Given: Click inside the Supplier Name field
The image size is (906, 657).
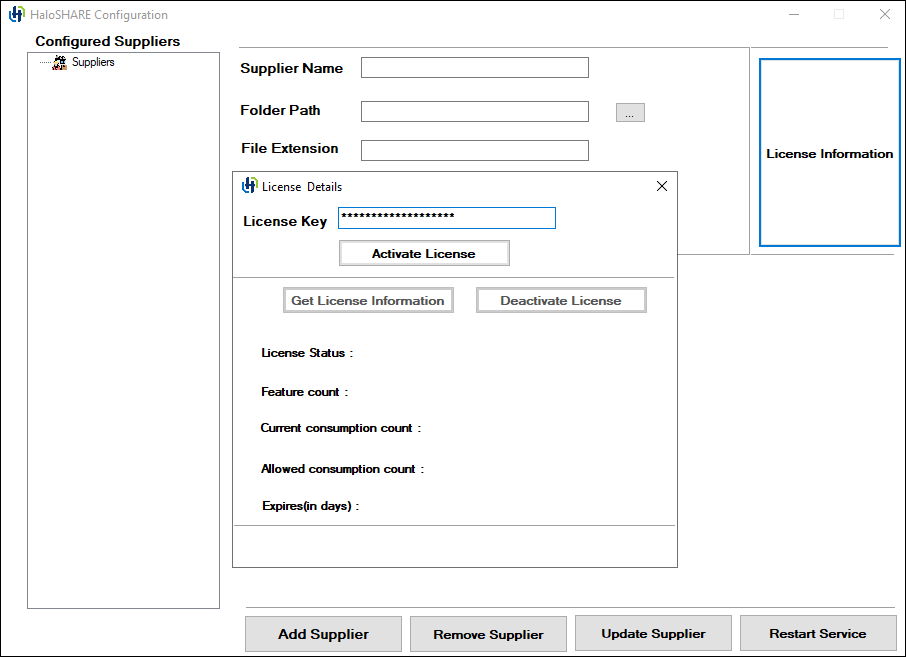Looking at the screenshot, I should click(474, 67).
